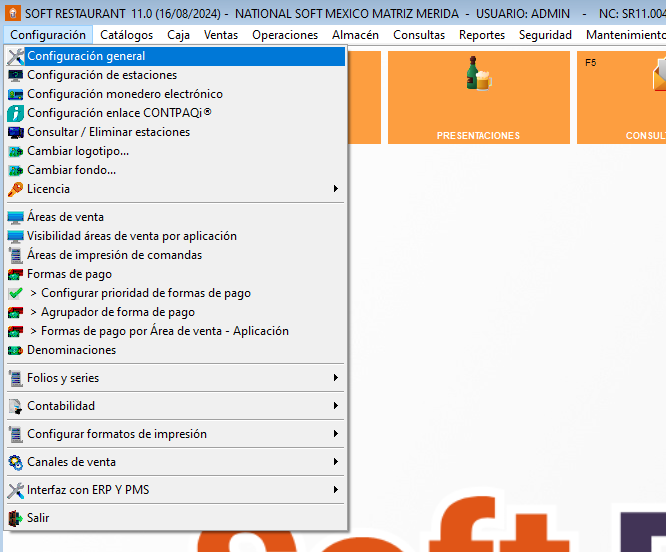Click the image icon beside Cambiar fondo
Image resolution: width=666 pixels, height=552 pixels.
click(16, 171)
